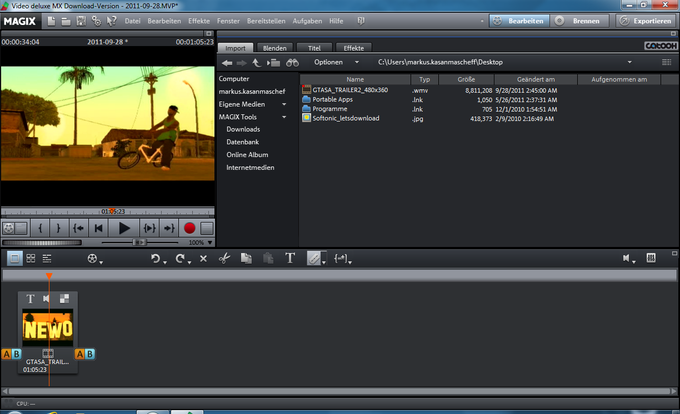Click the Redo arrow icon
This screenshot has width=680, height=414.
181,258
